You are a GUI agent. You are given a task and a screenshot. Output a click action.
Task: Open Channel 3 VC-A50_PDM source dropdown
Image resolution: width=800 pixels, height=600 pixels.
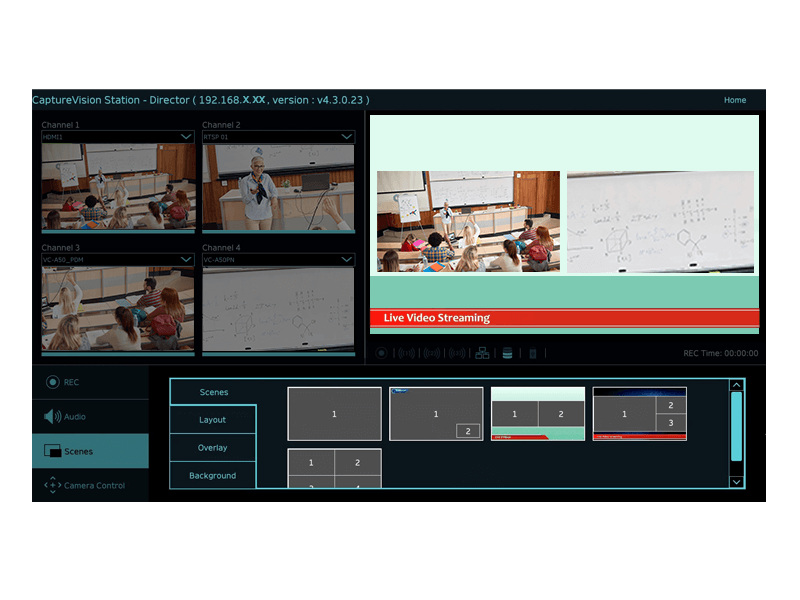coord(186,260)
